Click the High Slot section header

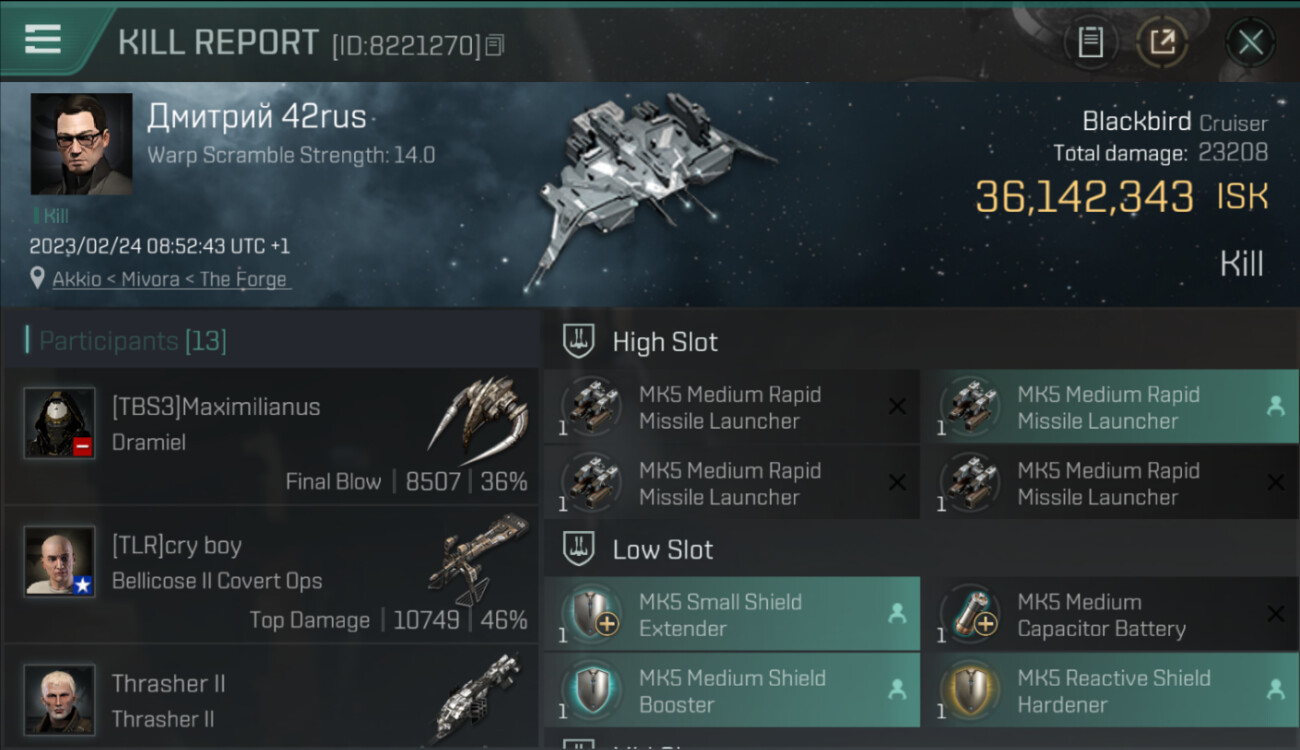[665, 342]
